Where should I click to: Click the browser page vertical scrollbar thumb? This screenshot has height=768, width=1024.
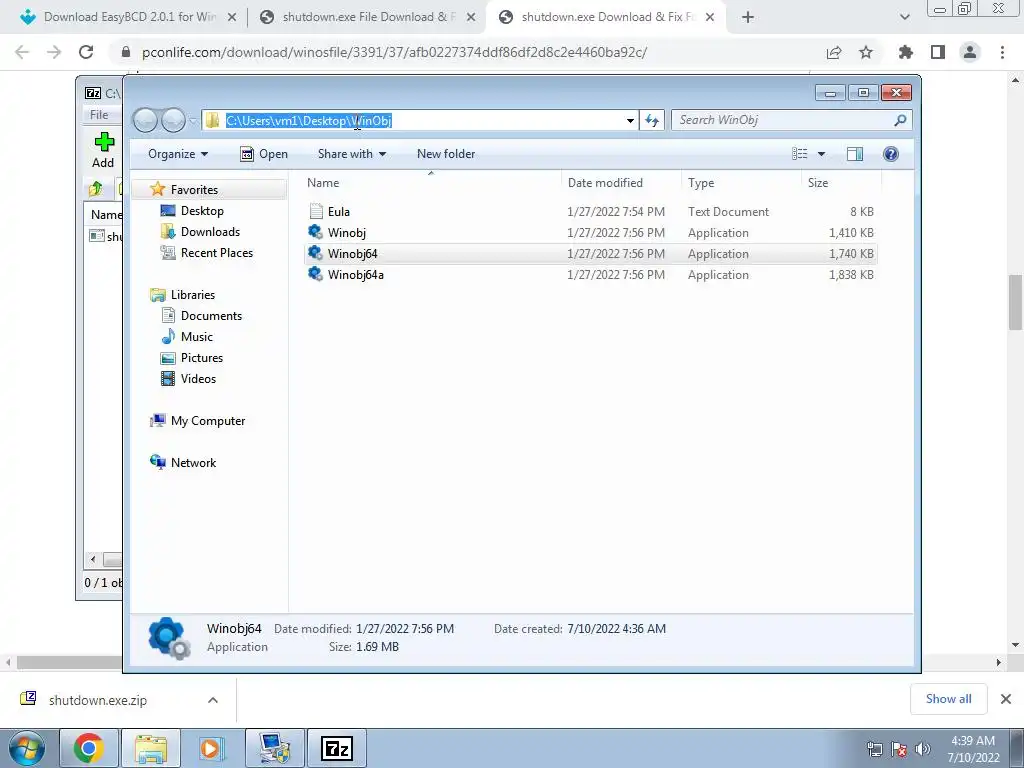(1015, 302)
